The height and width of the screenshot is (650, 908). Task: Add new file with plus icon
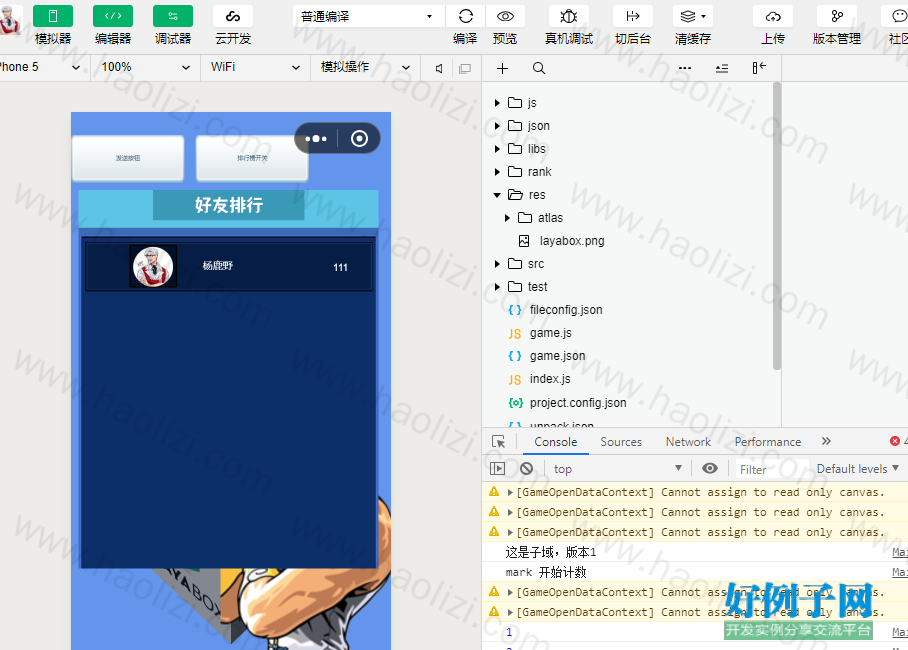point(503,68)
